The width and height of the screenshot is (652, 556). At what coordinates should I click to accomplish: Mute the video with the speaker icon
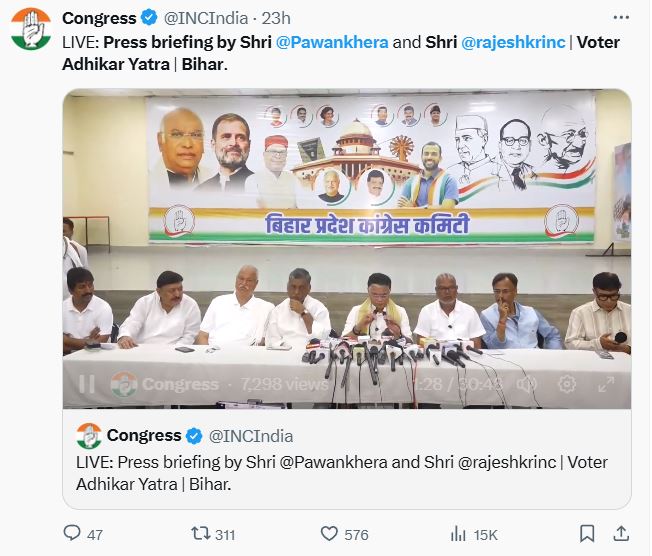(x=526, y=384)
